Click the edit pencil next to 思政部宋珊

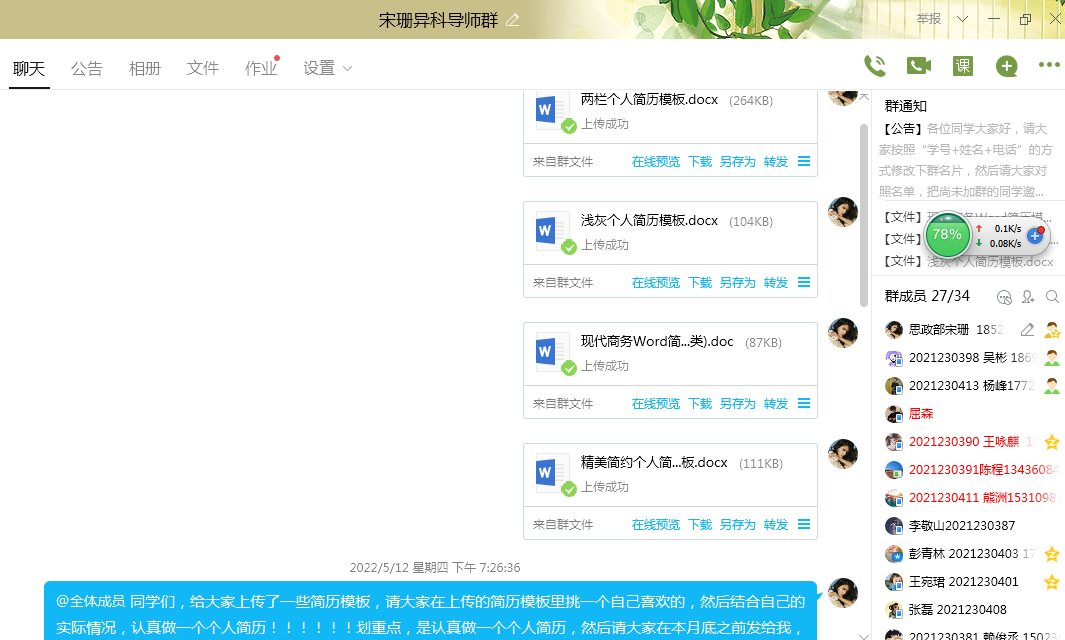pos(1027,330)
